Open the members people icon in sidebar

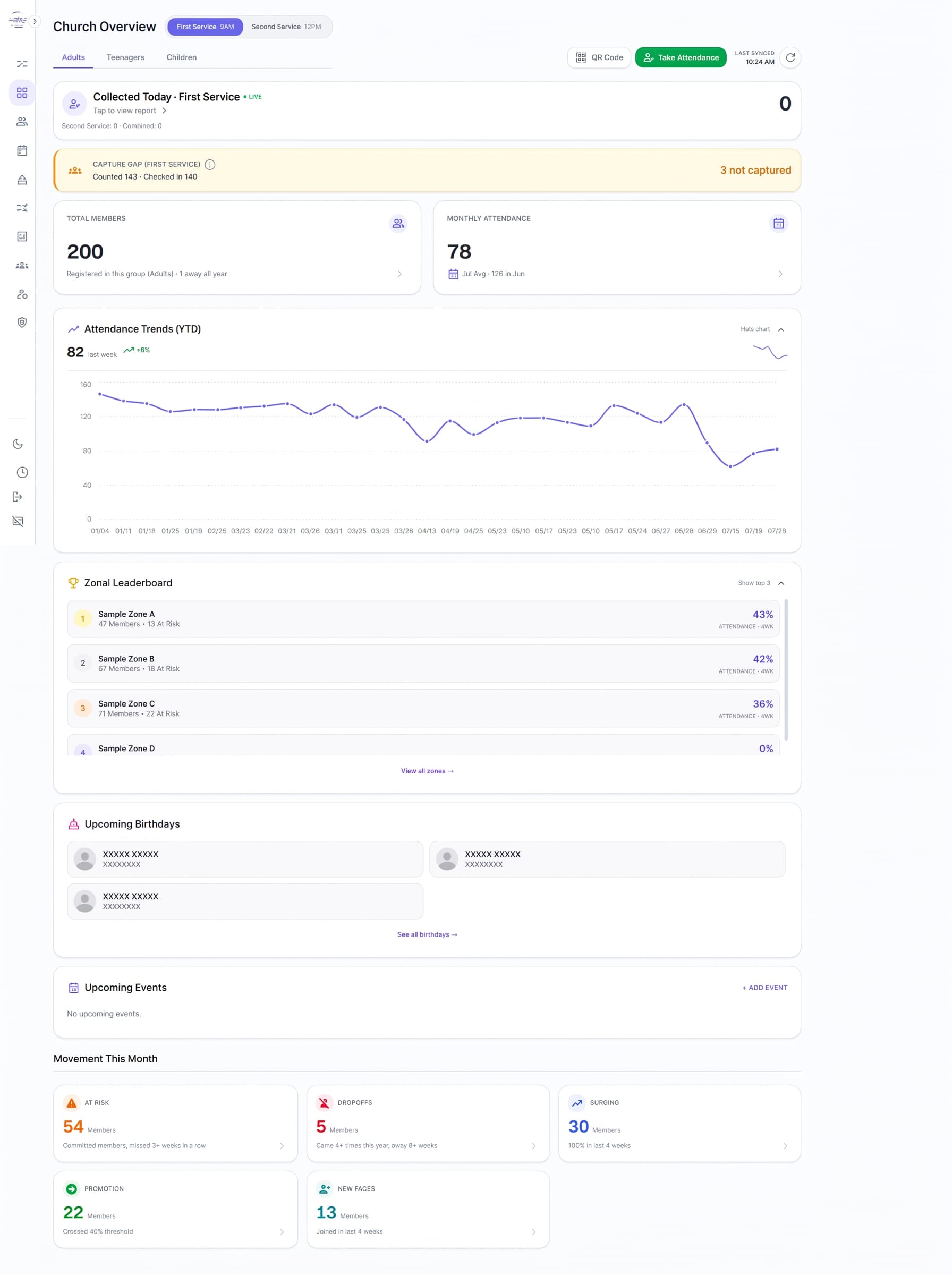coord(22,122)
